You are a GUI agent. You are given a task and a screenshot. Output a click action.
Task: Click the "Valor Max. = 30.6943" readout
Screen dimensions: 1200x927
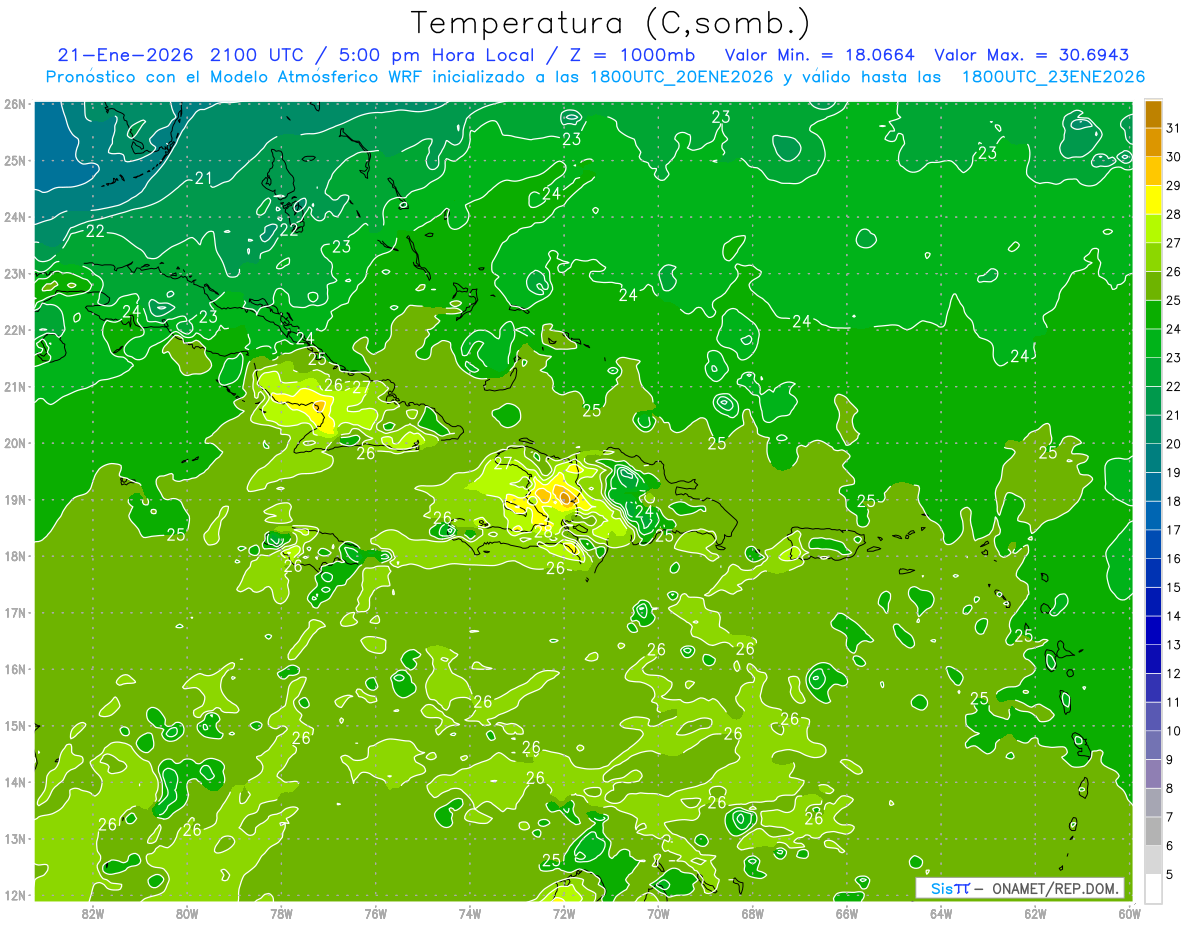point(1032,54)
